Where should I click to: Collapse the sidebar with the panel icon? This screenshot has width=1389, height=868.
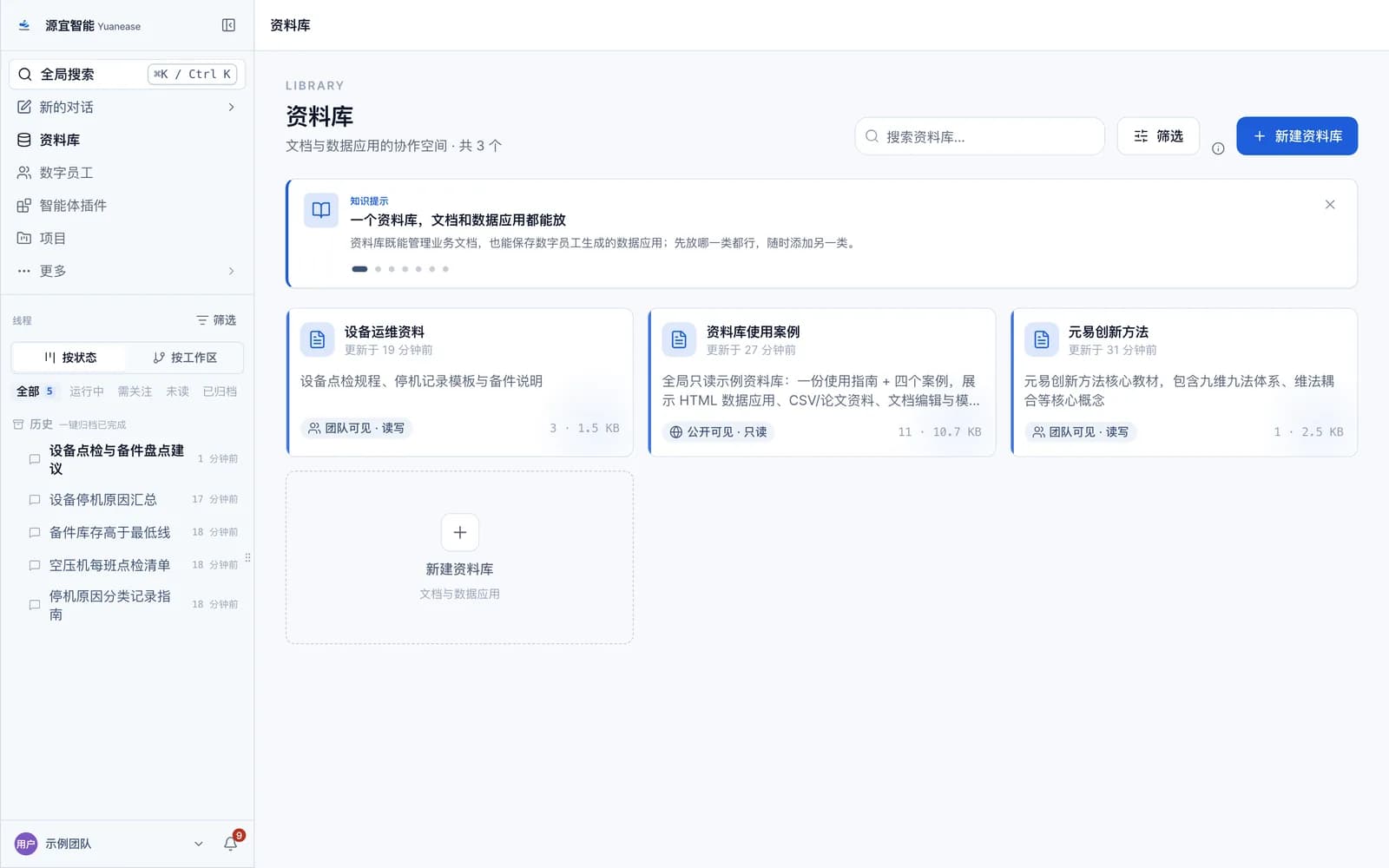click(x=228, y=25)
